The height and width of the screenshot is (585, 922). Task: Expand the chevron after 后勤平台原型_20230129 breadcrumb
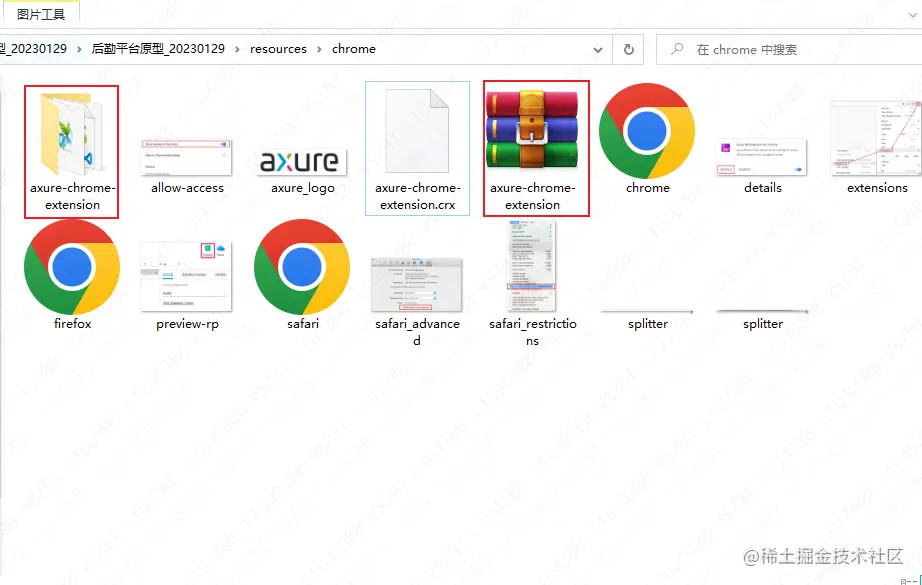click(x=238, y=49)
